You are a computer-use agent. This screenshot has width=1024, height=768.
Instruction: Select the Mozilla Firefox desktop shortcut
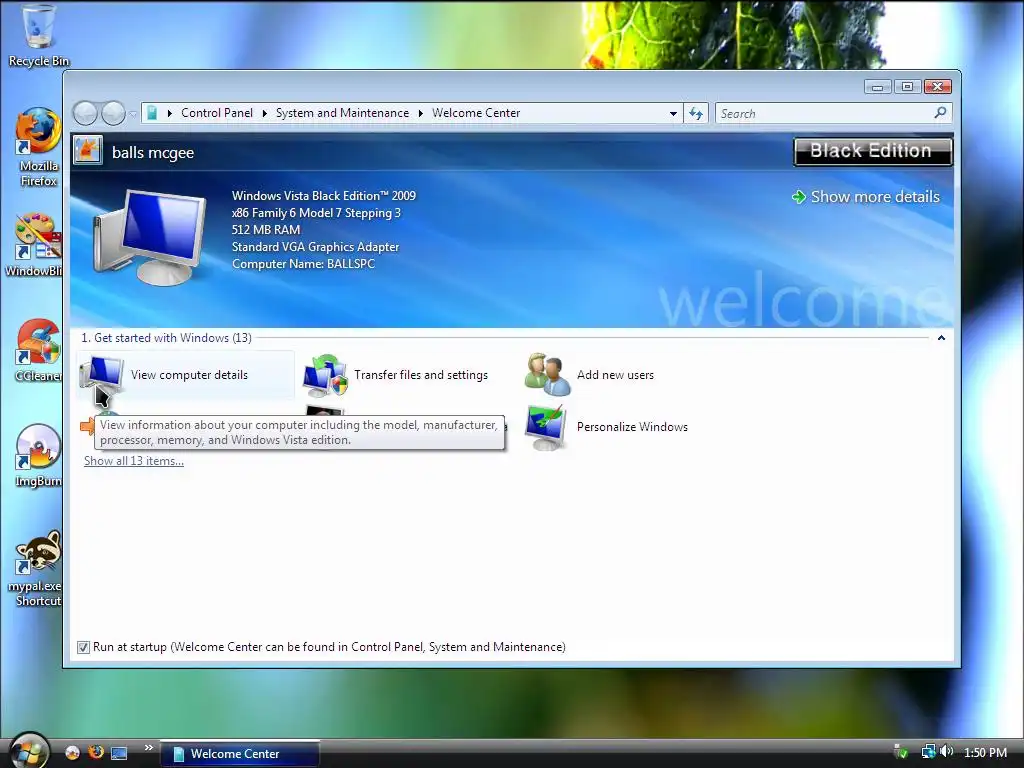pyautogui.click(x=38, y=147)
